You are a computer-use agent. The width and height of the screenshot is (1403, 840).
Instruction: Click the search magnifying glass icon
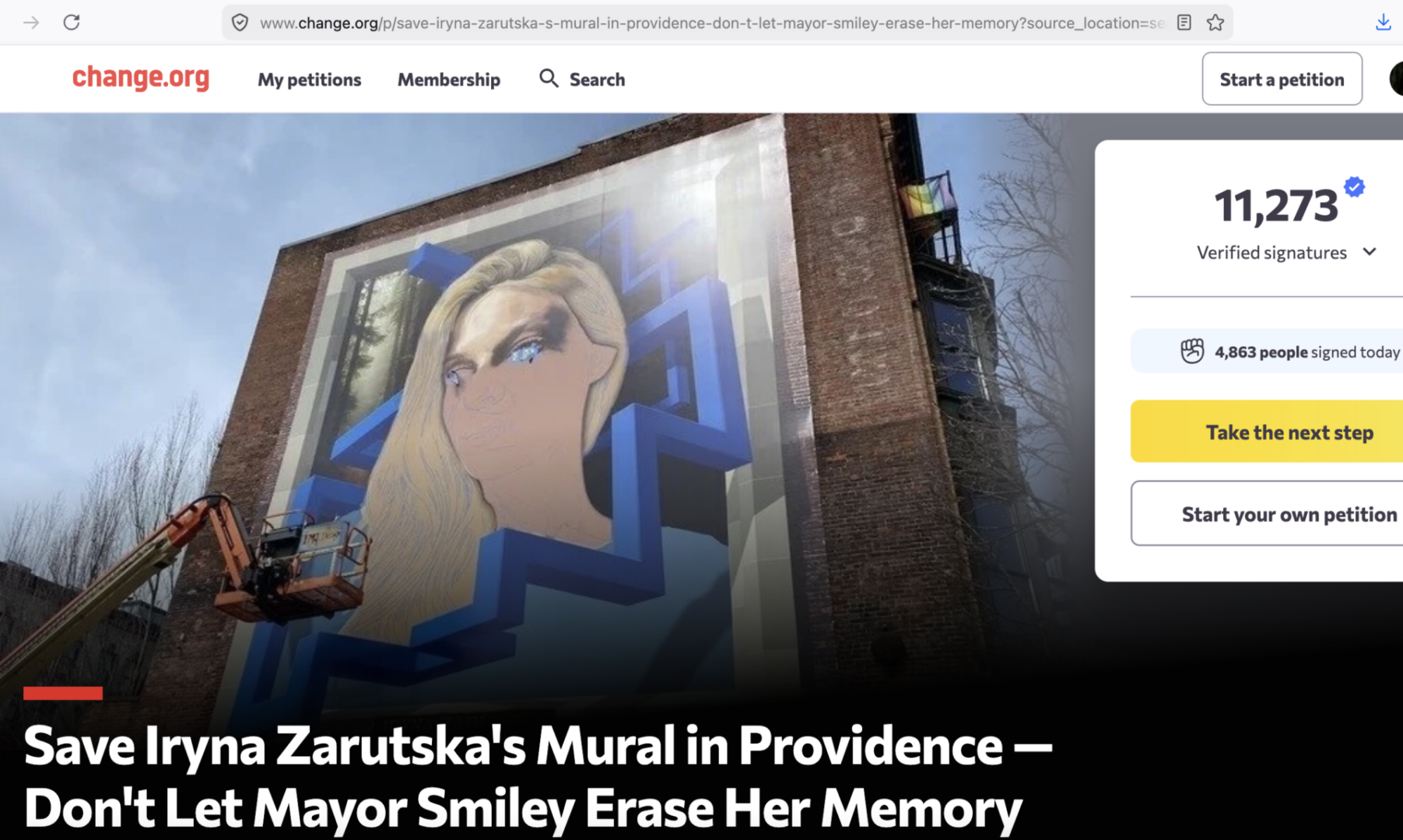click(x=549, y=79)
